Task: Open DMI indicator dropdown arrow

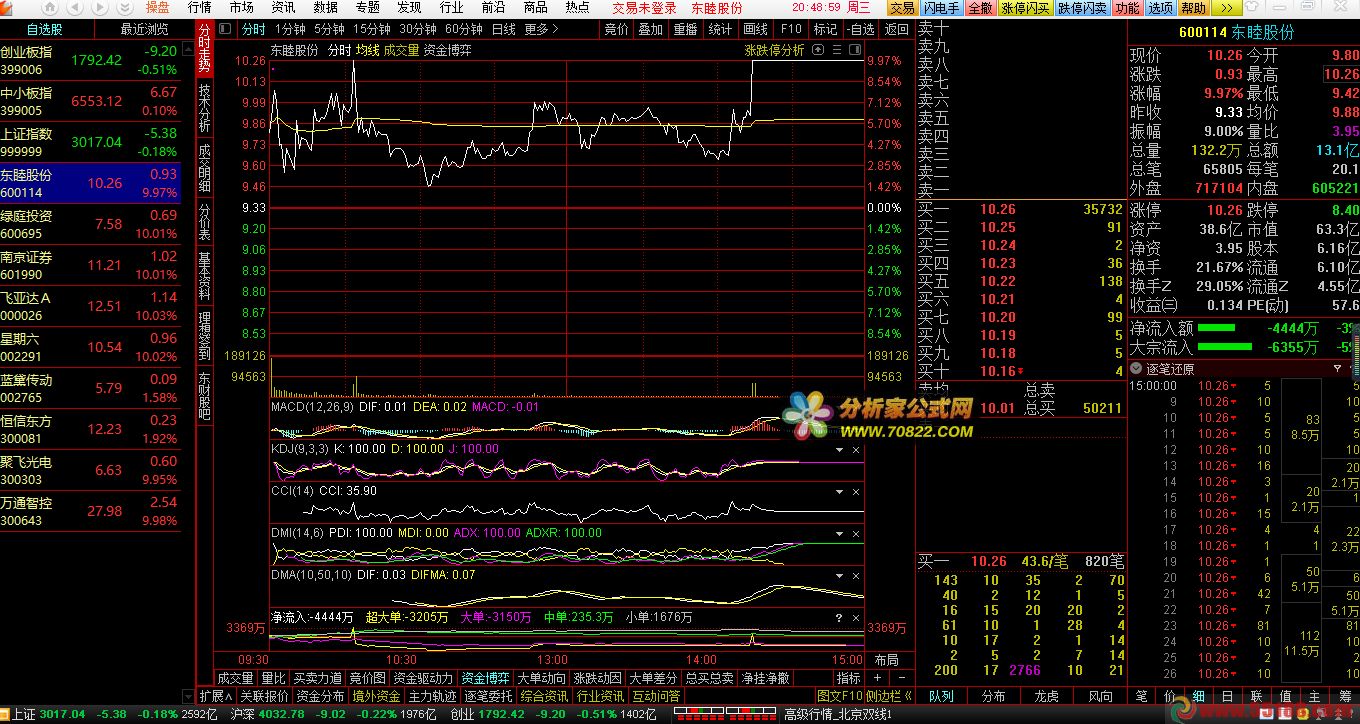Action: tap(840, 534)
